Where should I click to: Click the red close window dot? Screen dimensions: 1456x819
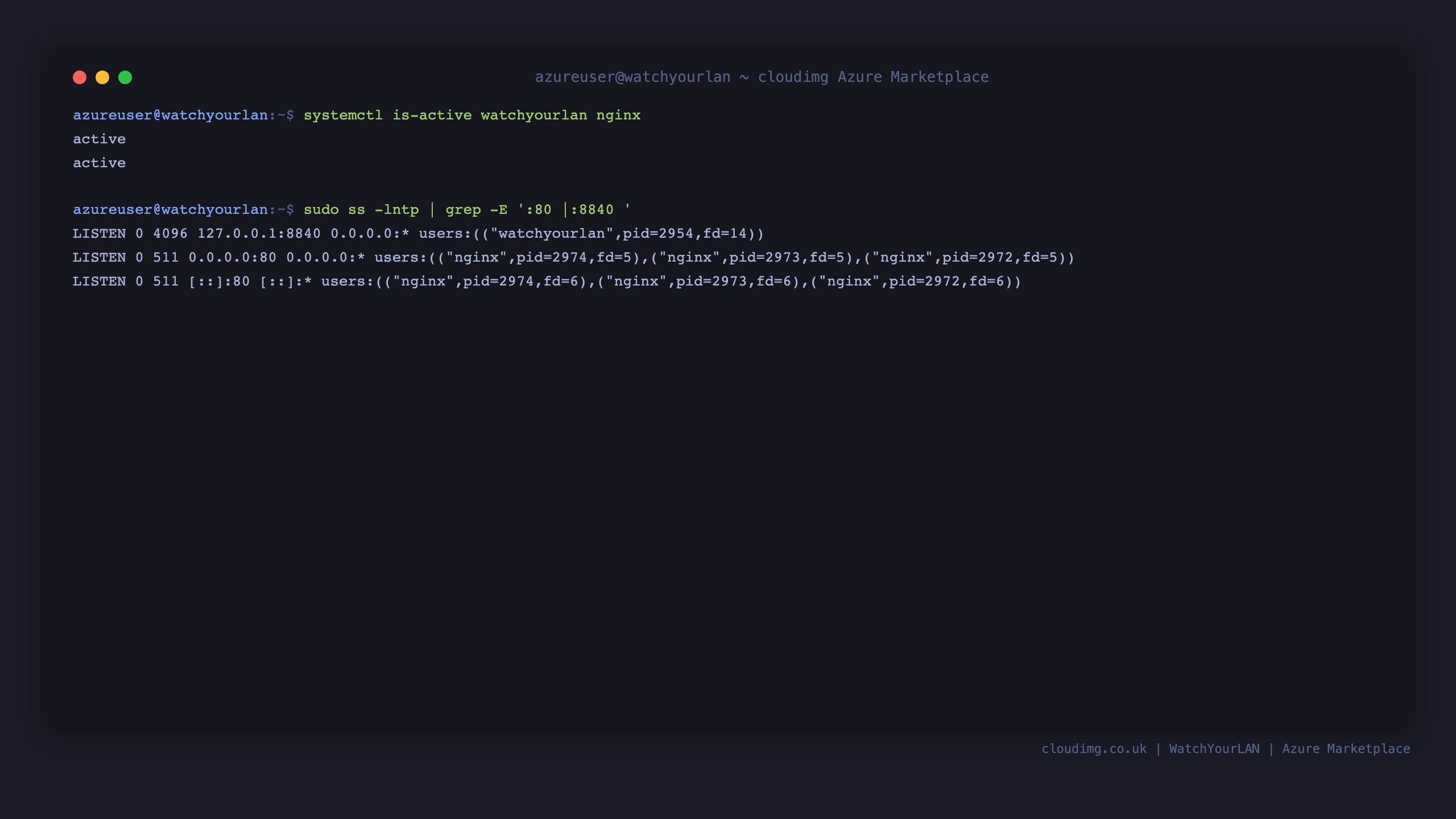click(80, 77)
